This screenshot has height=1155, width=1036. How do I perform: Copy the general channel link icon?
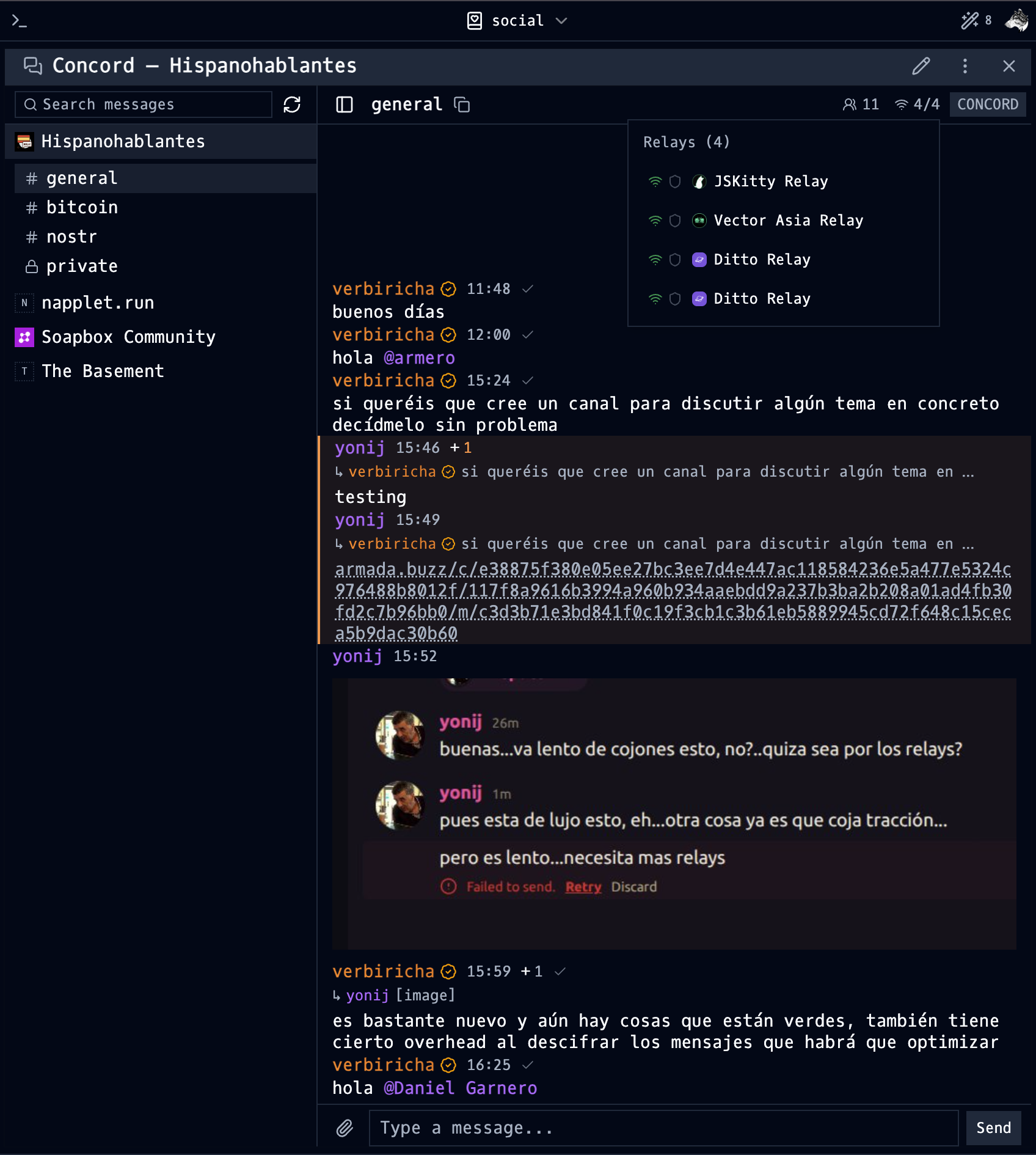tap(462, 105)
